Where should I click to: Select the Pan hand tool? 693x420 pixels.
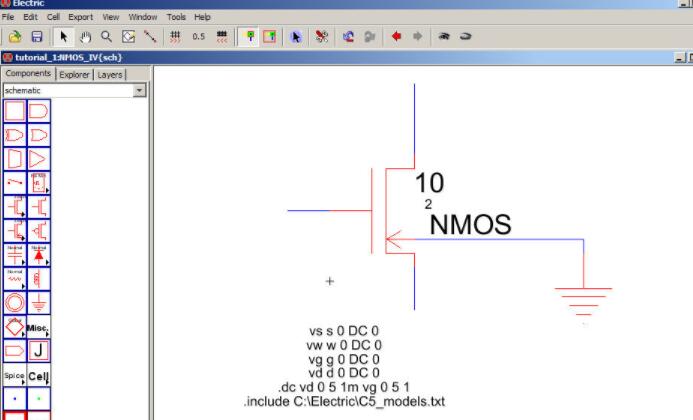[x=85, y=36]
